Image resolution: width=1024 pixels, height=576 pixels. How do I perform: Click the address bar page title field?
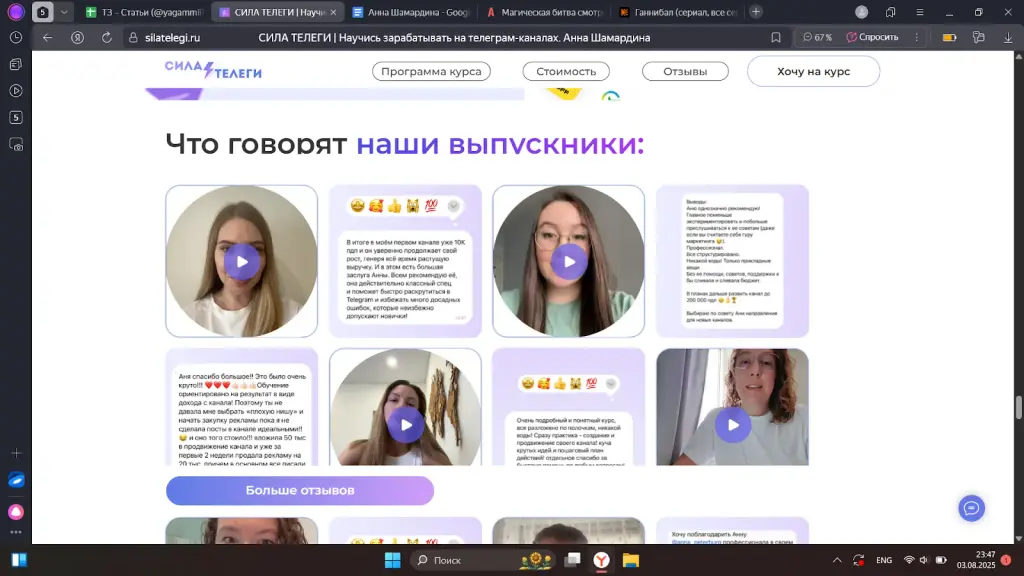(x=454, y=38)
